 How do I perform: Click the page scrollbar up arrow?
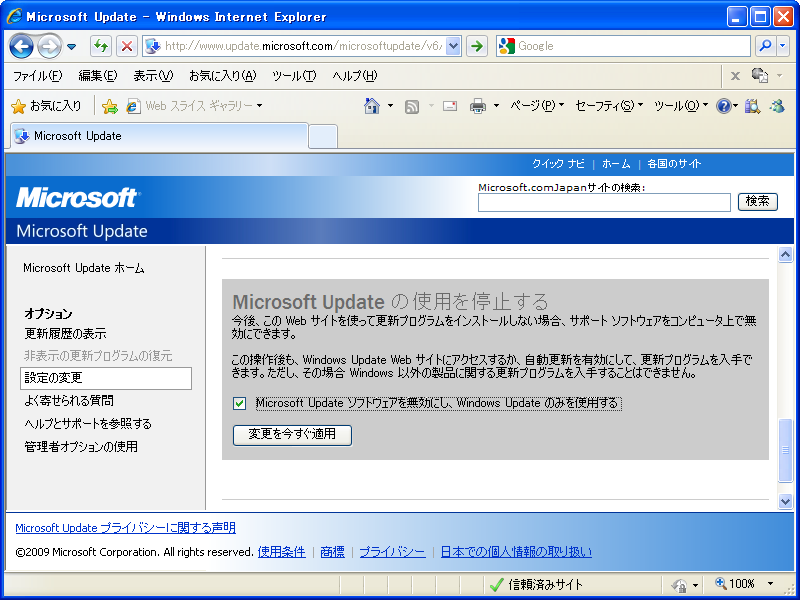point(785,255)
